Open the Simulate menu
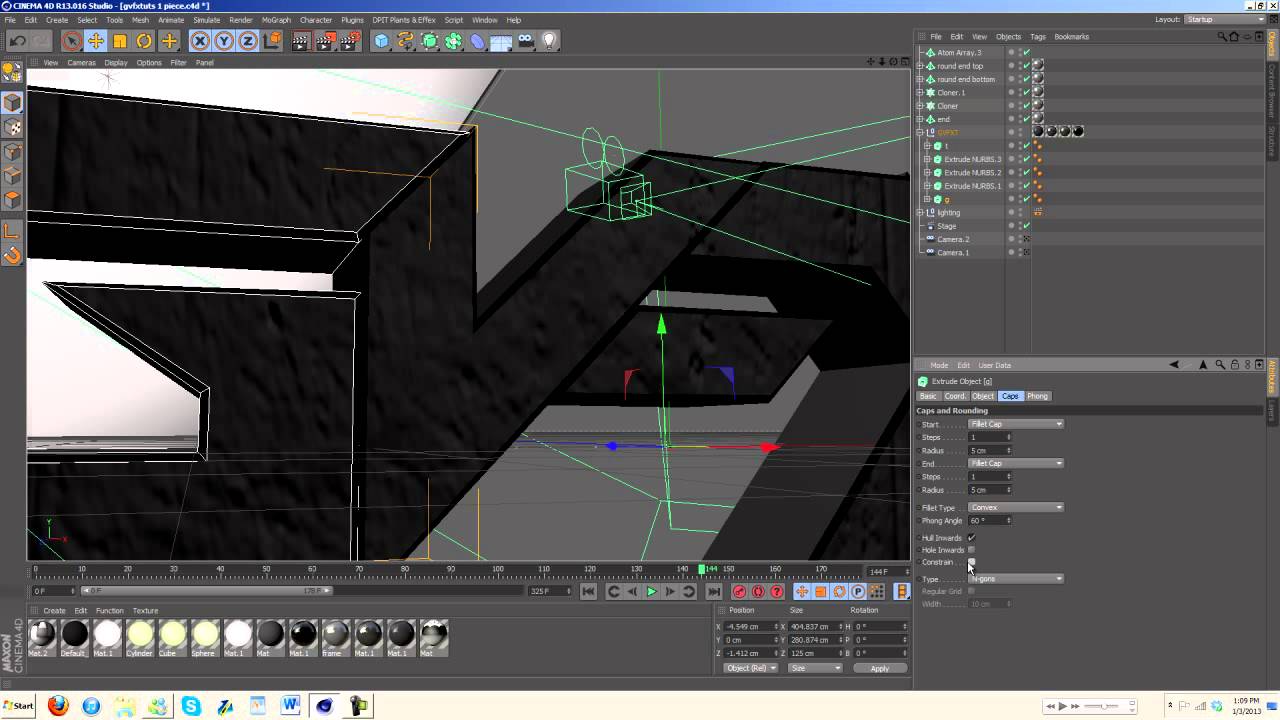 tap(207, 20)
